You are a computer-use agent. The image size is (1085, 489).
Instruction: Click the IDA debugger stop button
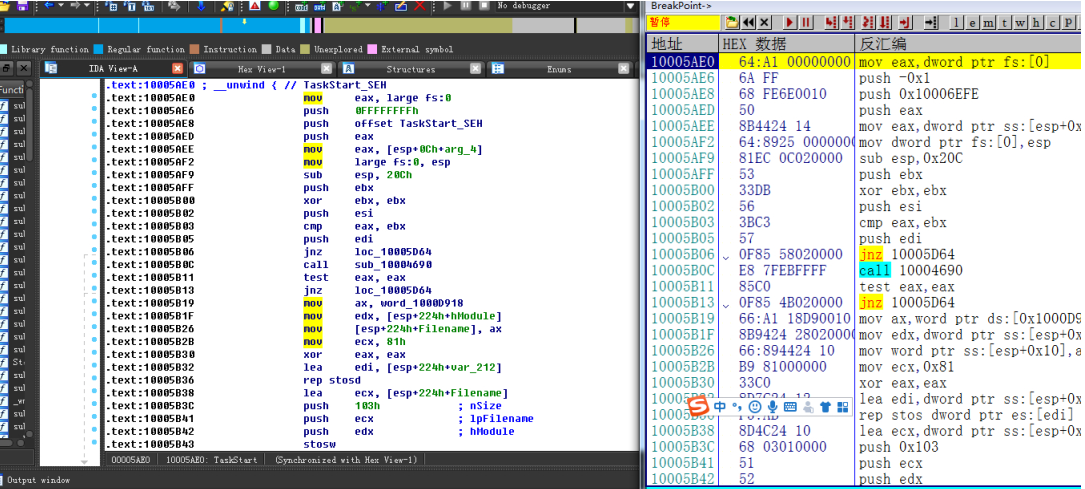tap(482, 6)
